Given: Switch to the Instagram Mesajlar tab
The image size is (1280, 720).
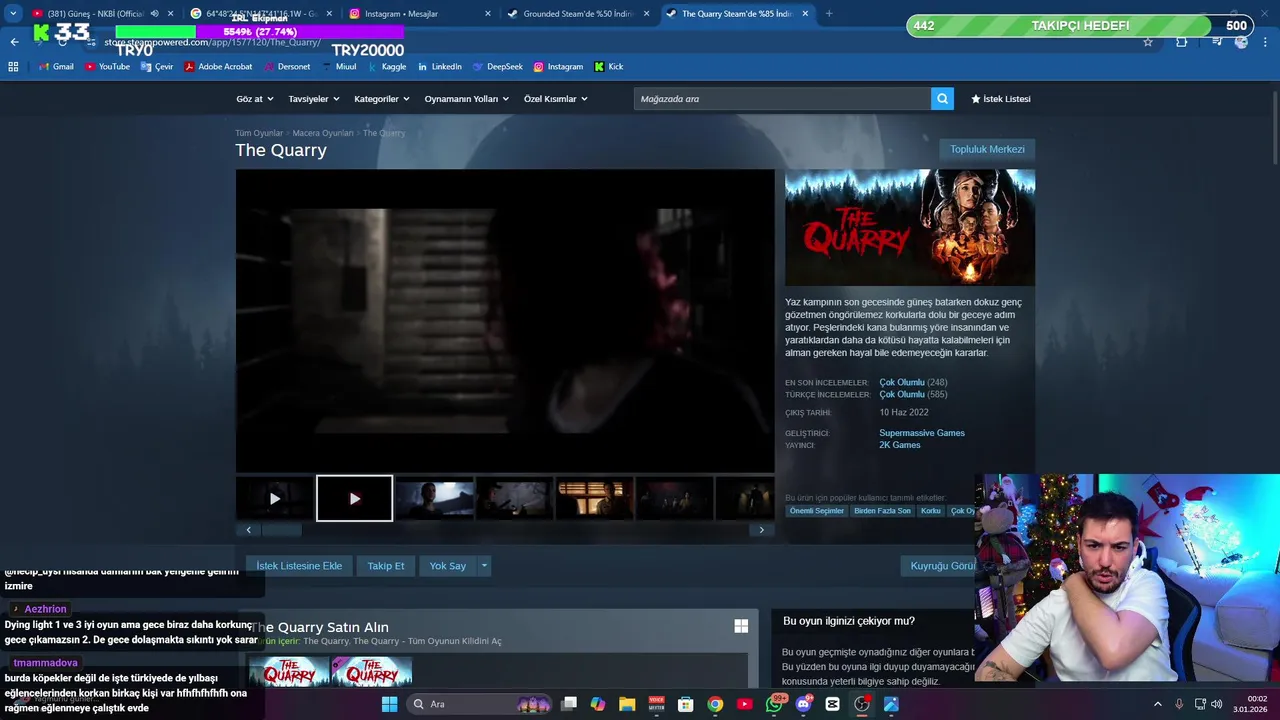Looking at the screenshot, I should click(x=420, y=14).
